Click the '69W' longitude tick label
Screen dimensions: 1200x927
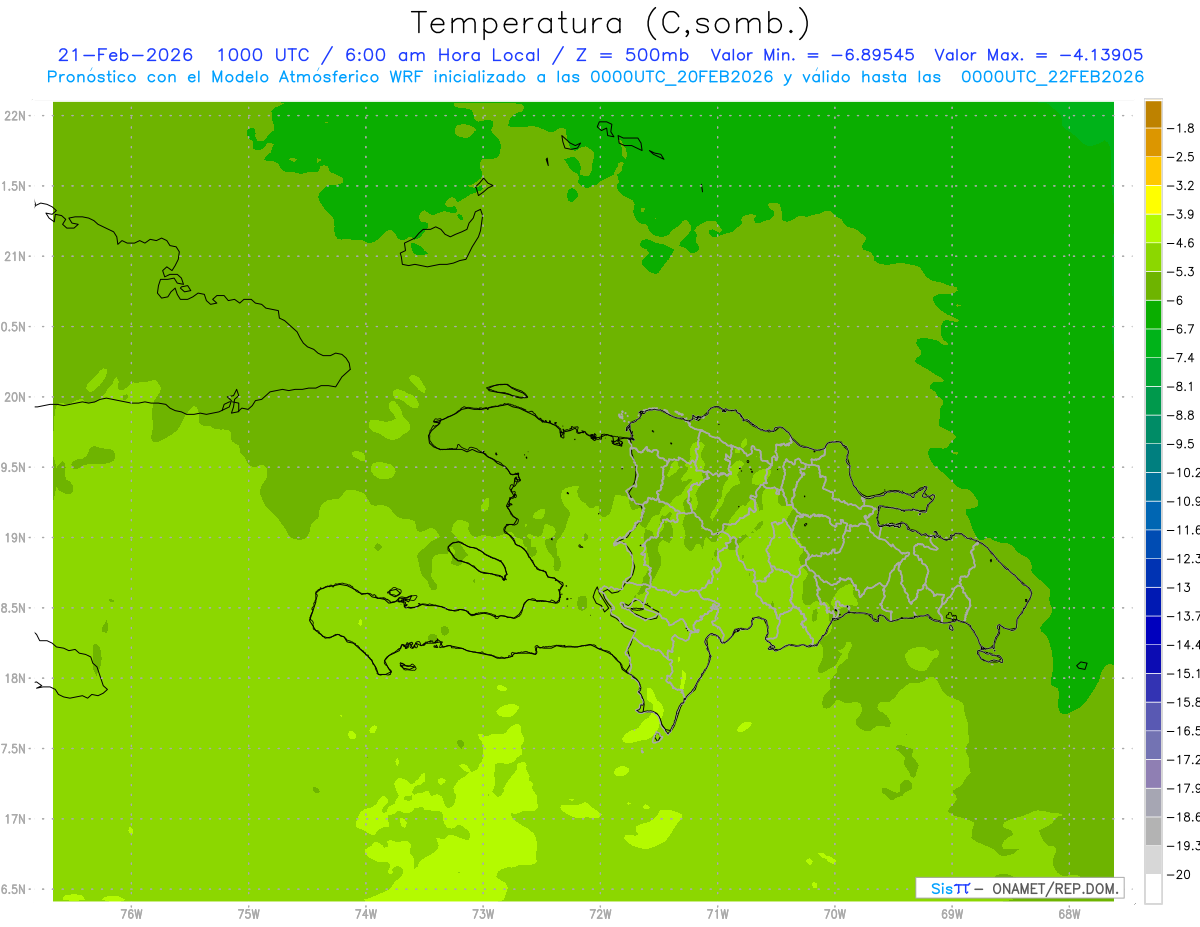pyautogui.click(x=951, y=912)
